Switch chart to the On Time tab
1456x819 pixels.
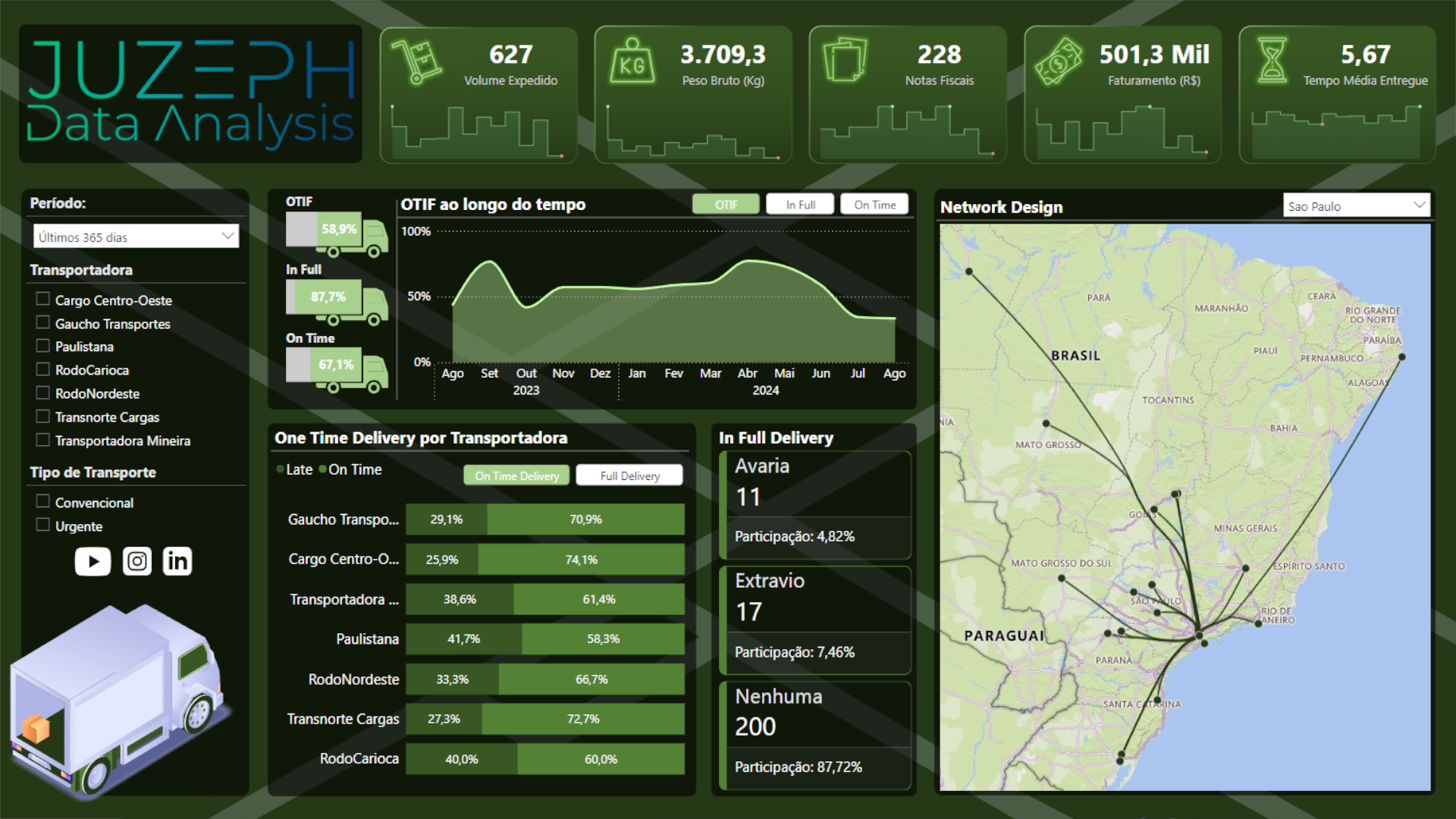click(874, 204)
